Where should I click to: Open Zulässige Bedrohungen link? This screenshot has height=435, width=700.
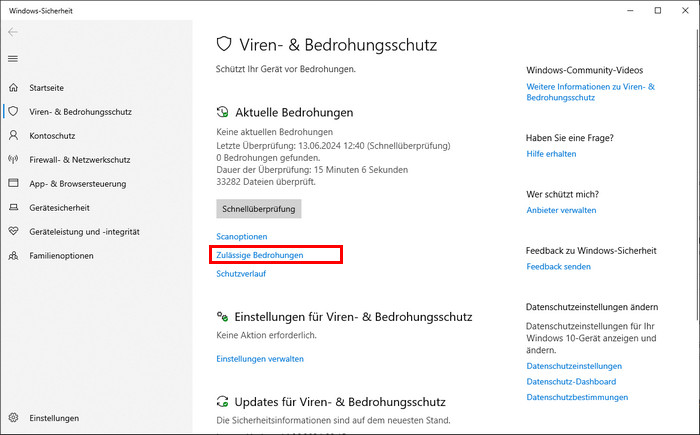(260, 255)
